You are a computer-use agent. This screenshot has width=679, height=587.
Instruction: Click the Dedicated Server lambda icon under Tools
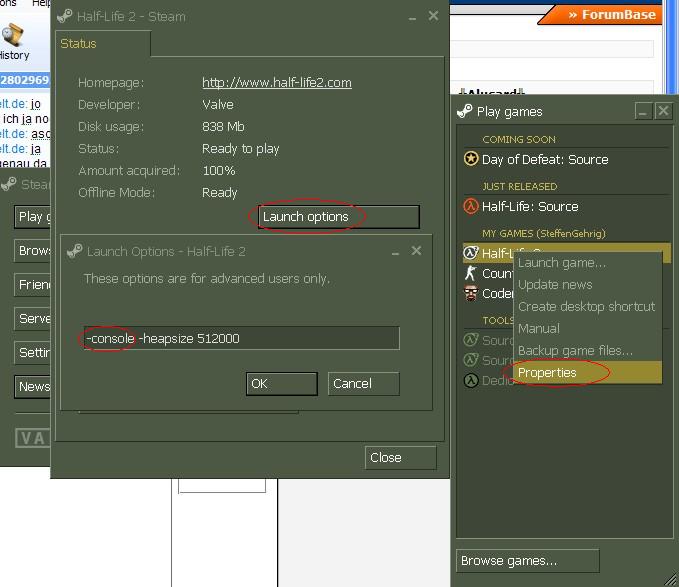coord(471,381)
